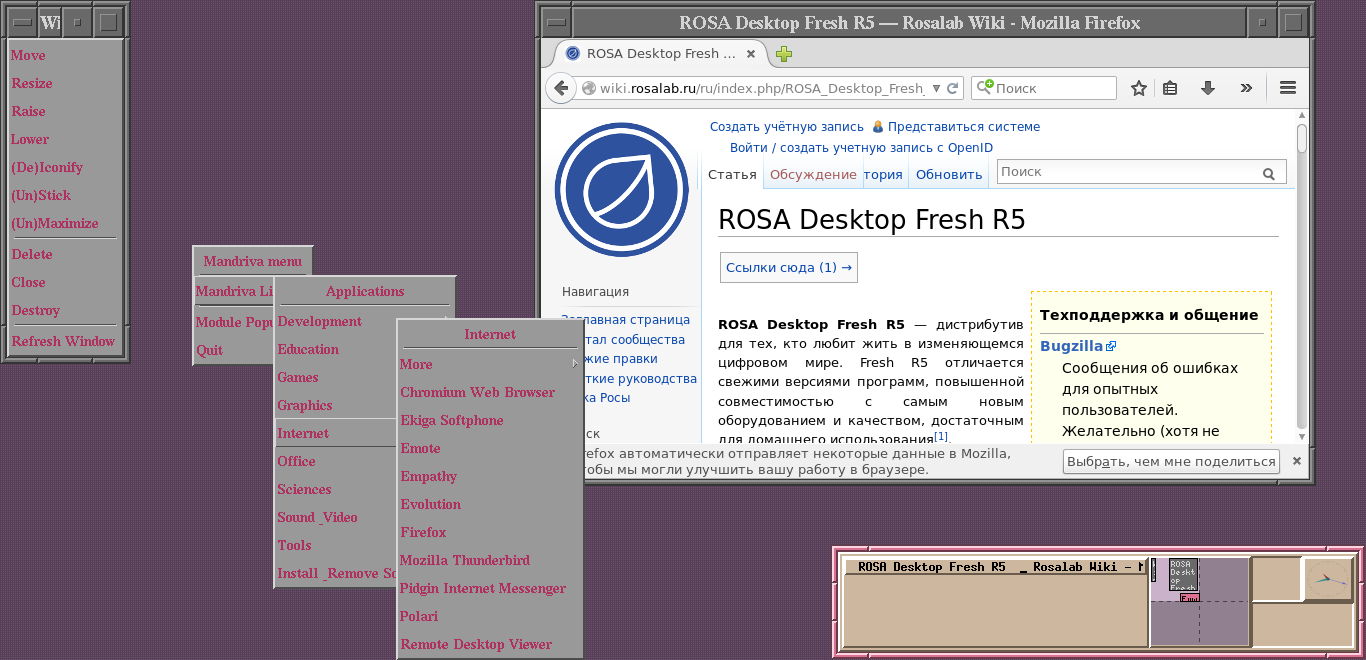The height and width of the screenshot is (660, 1366).
Task: Focus the Firefox address bar
Action: click(x=760, y=88)
